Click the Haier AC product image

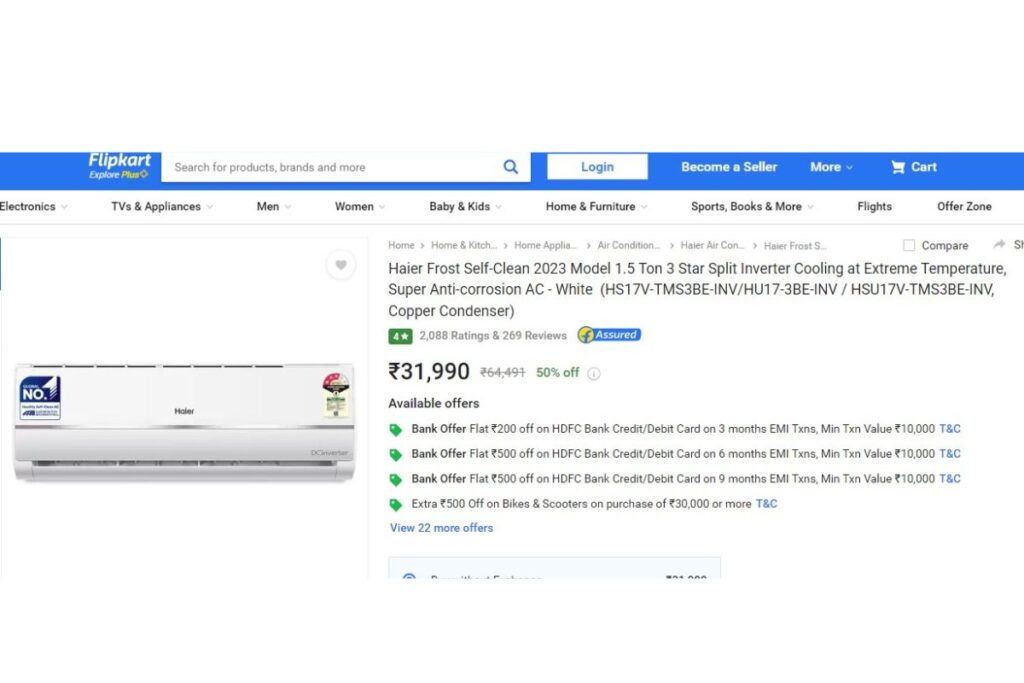(x=184, y=422)
